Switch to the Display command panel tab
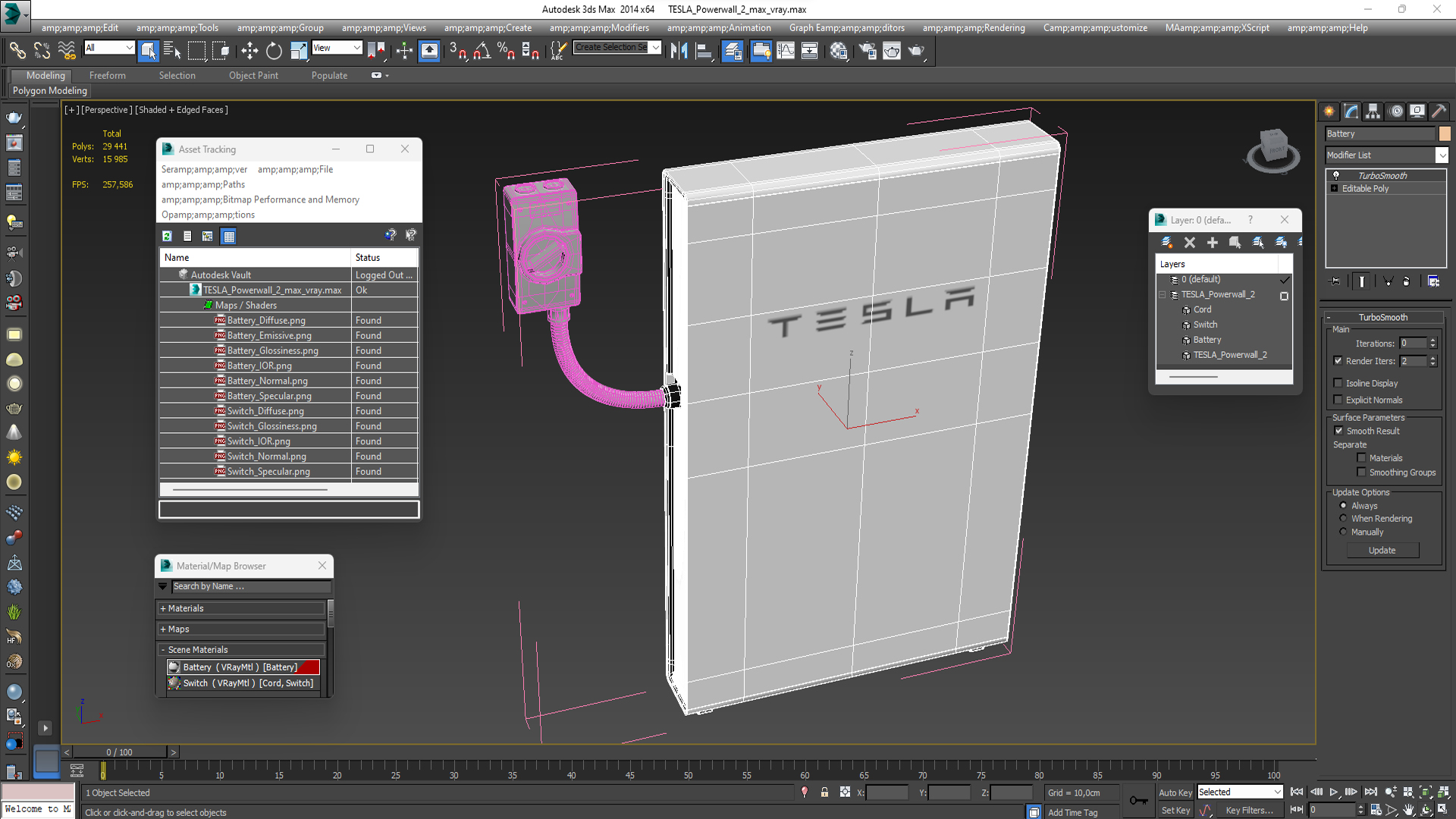 pyautogui.click(x=1417, y=111)
